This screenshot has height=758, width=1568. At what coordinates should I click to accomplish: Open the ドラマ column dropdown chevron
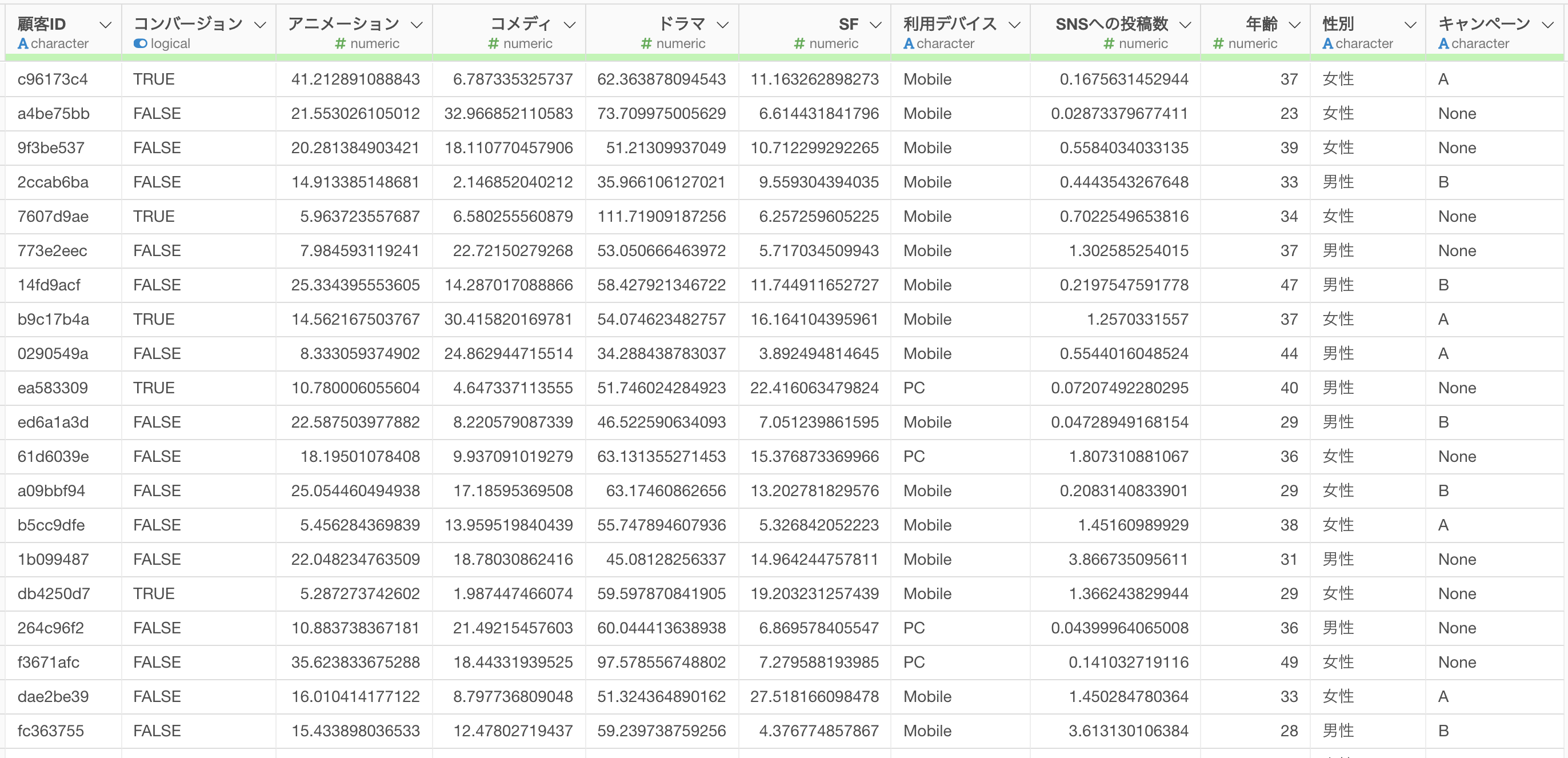[722, 25]
